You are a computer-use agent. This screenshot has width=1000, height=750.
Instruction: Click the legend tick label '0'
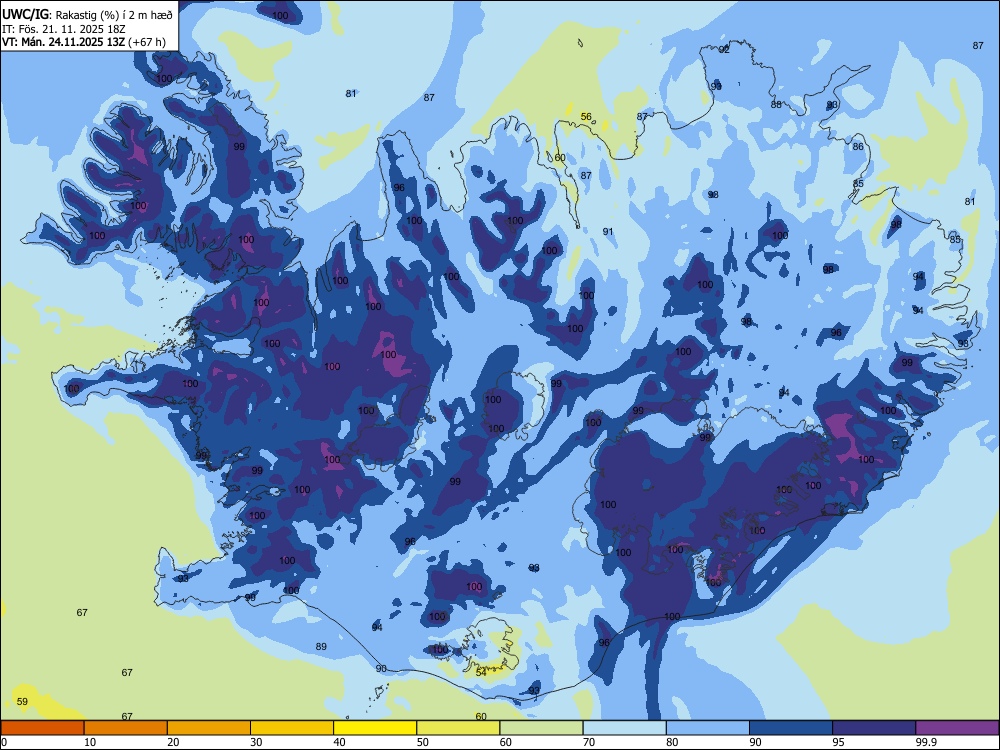4,742
